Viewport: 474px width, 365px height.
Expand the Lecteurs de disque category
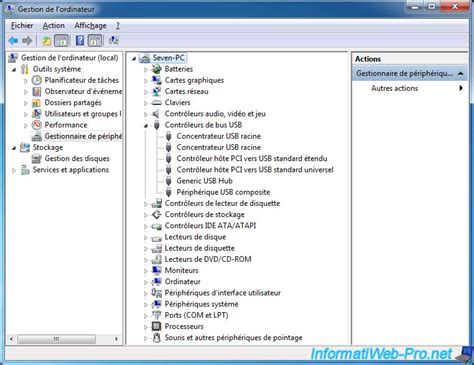[146, 238]
